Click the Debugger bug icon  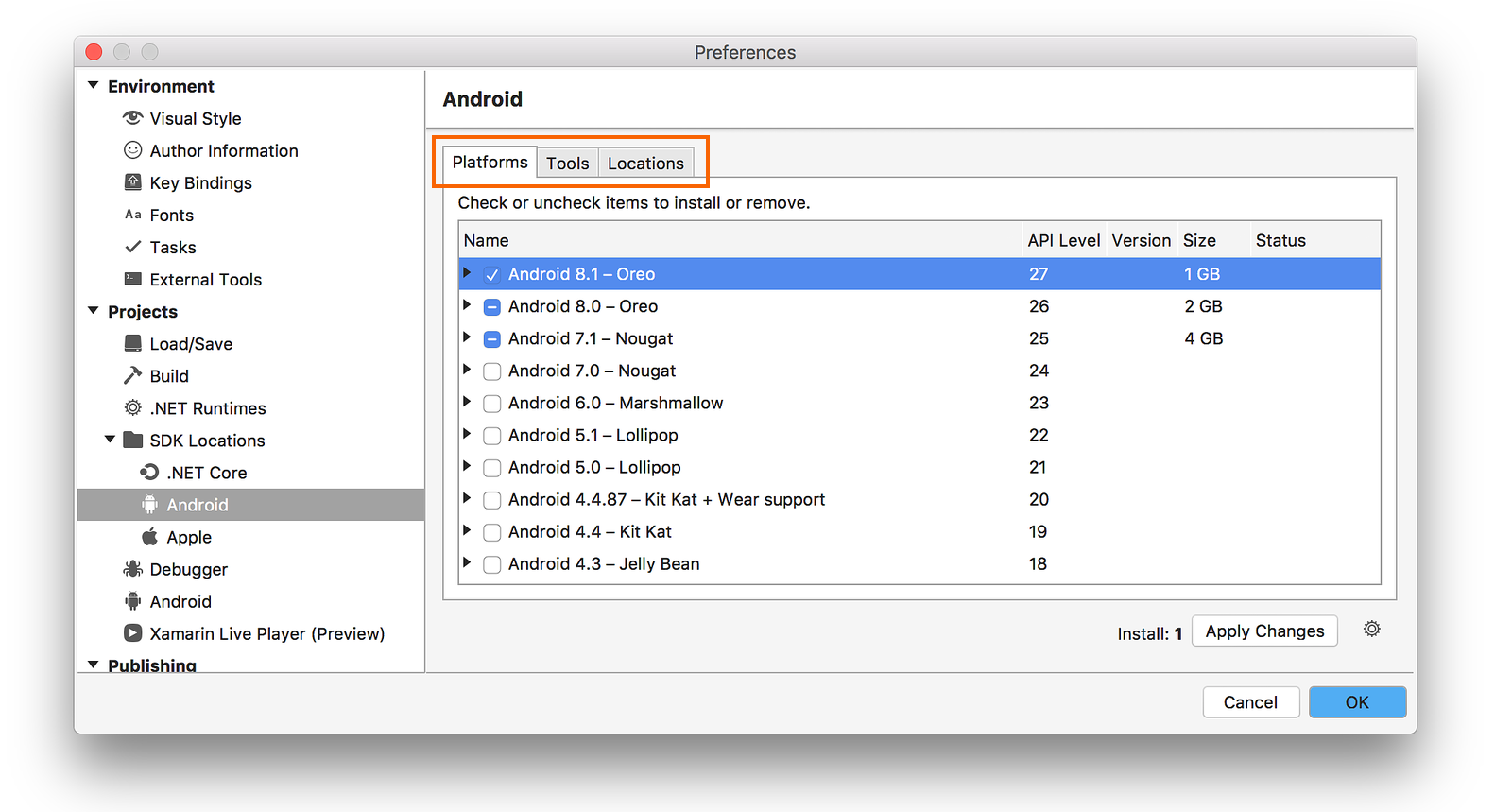(133, 568)
